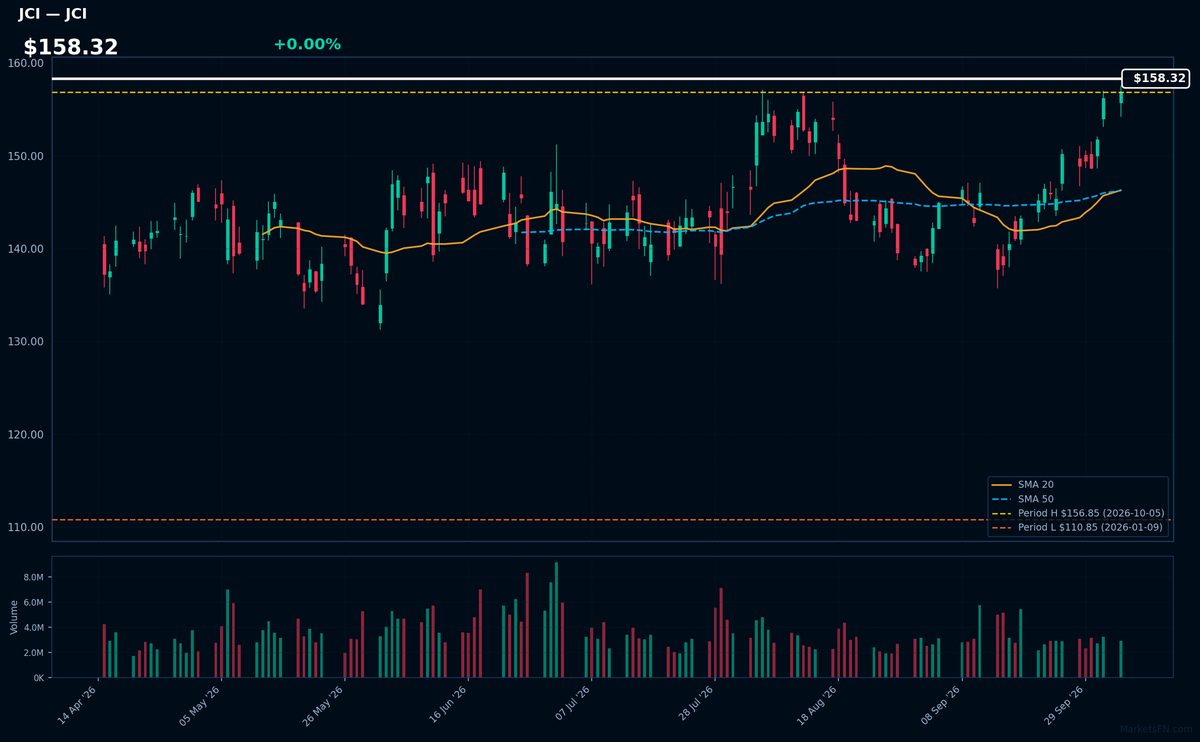Click the 14 Apr '26 date label

[78, 706]
